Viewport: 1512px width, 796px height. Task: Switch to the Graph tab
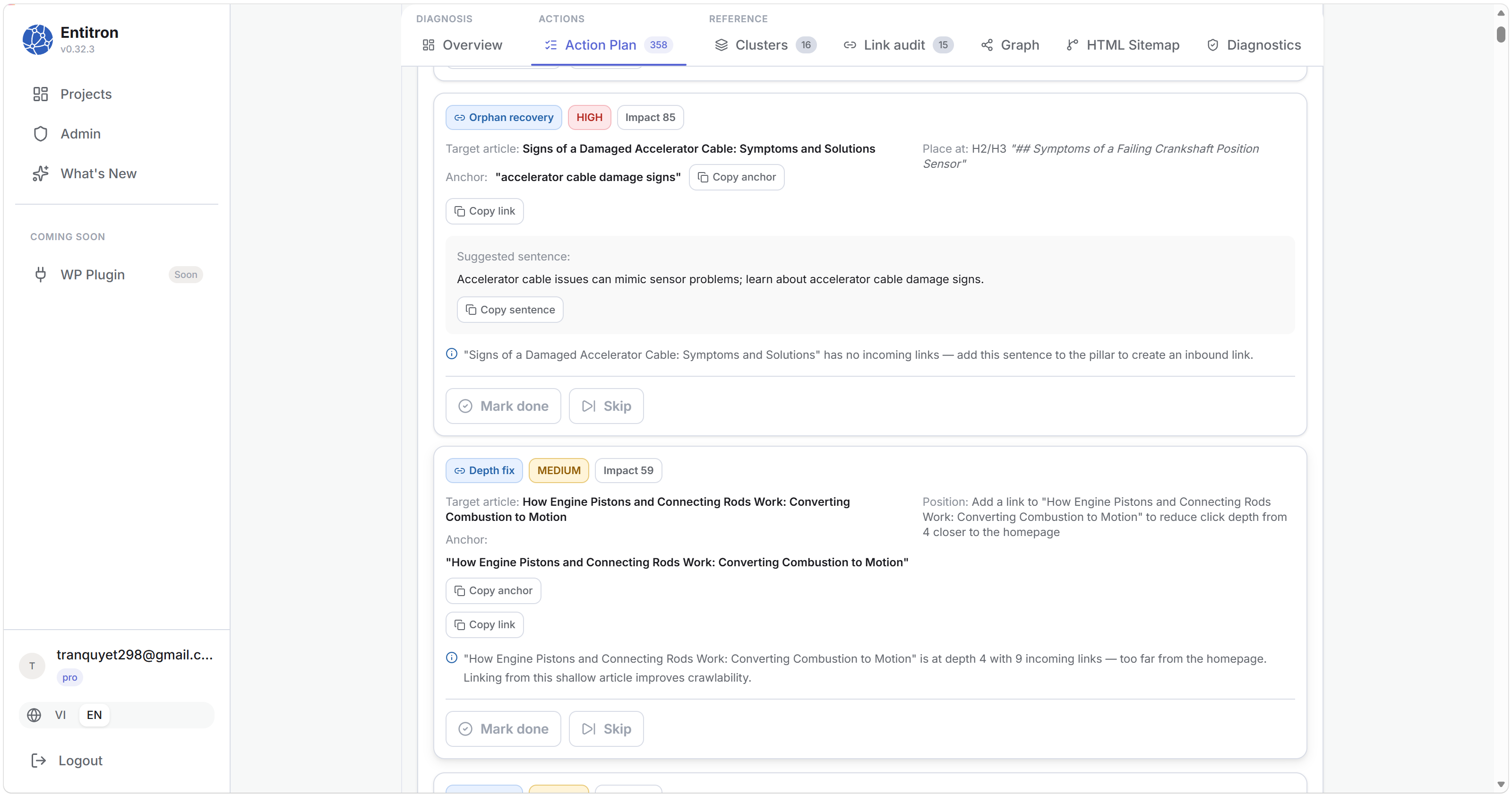click(x=1010, y=44)
